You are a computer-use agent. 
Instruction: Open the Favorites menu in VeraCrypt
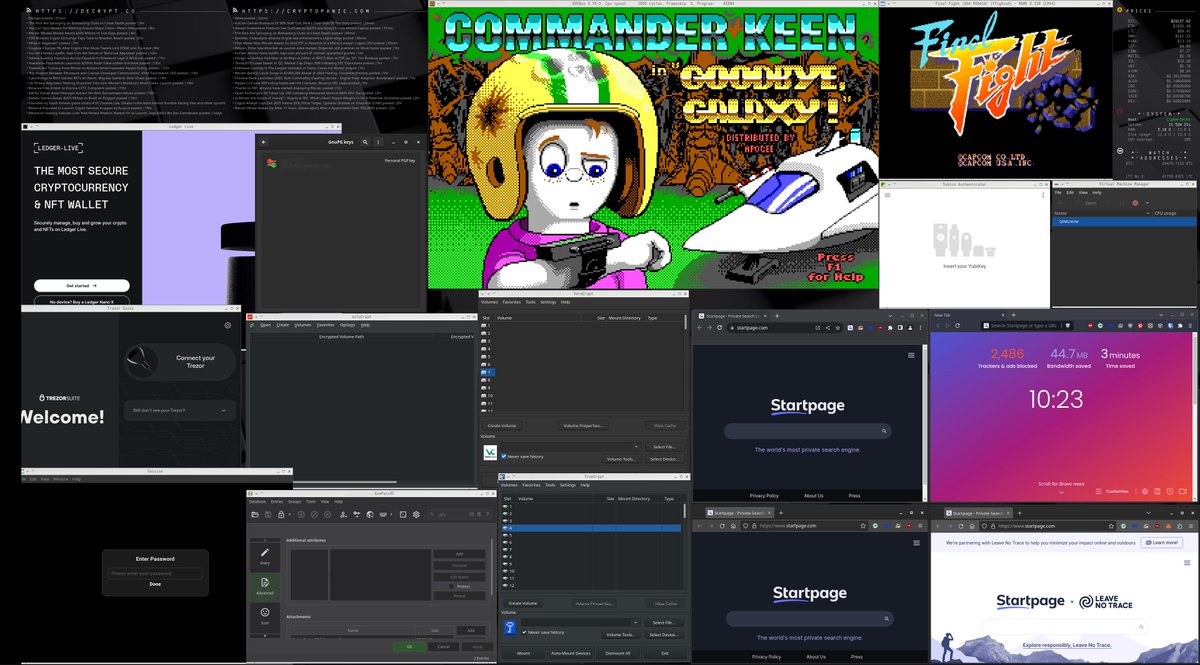point(512,301)
